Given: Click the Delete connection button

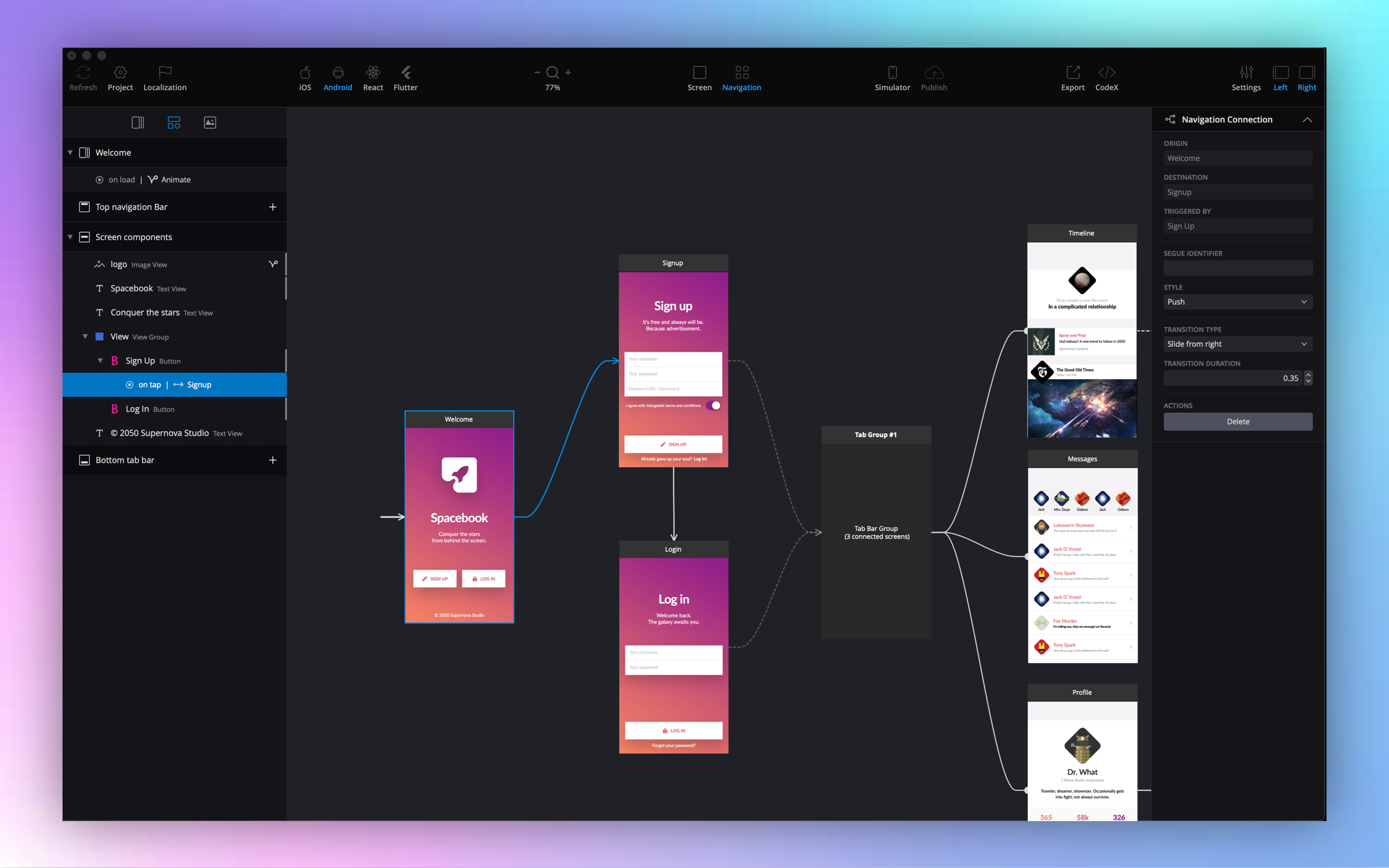Looking at the screenshot, I should pos(1237,422).
